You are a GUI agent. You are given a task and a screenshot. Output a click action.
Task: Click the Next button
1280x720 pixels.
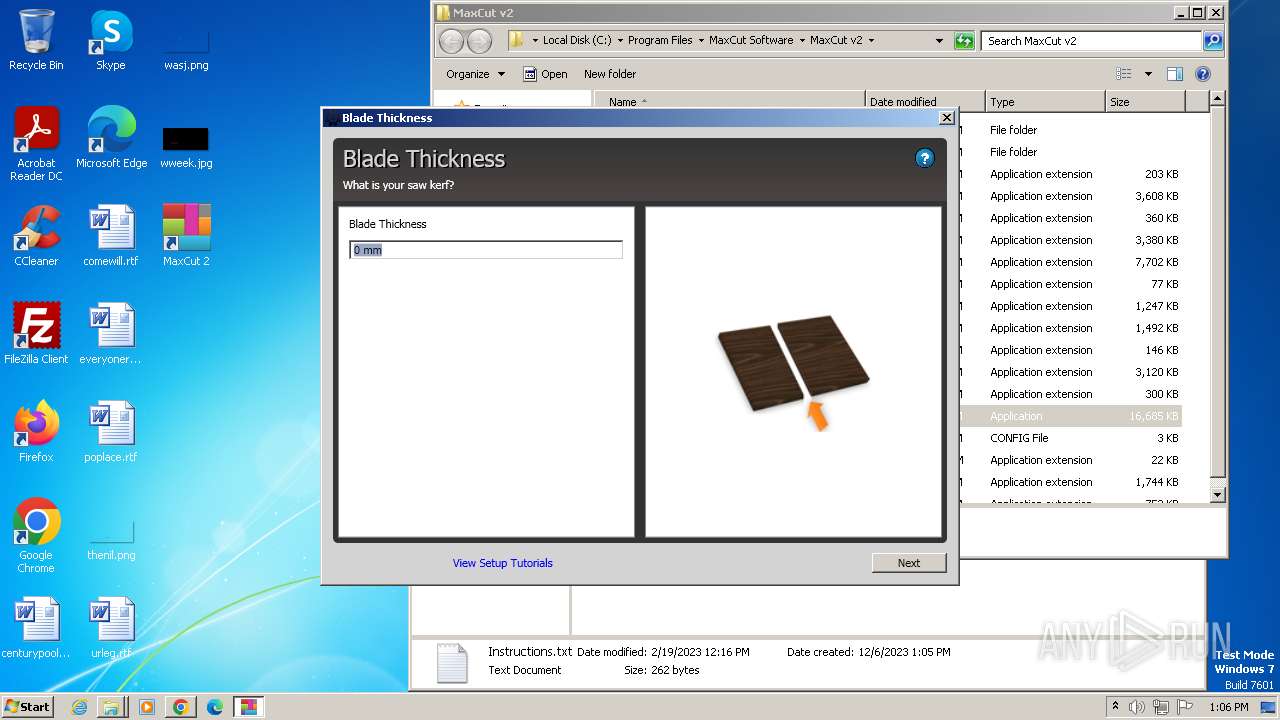click(909, 563)
